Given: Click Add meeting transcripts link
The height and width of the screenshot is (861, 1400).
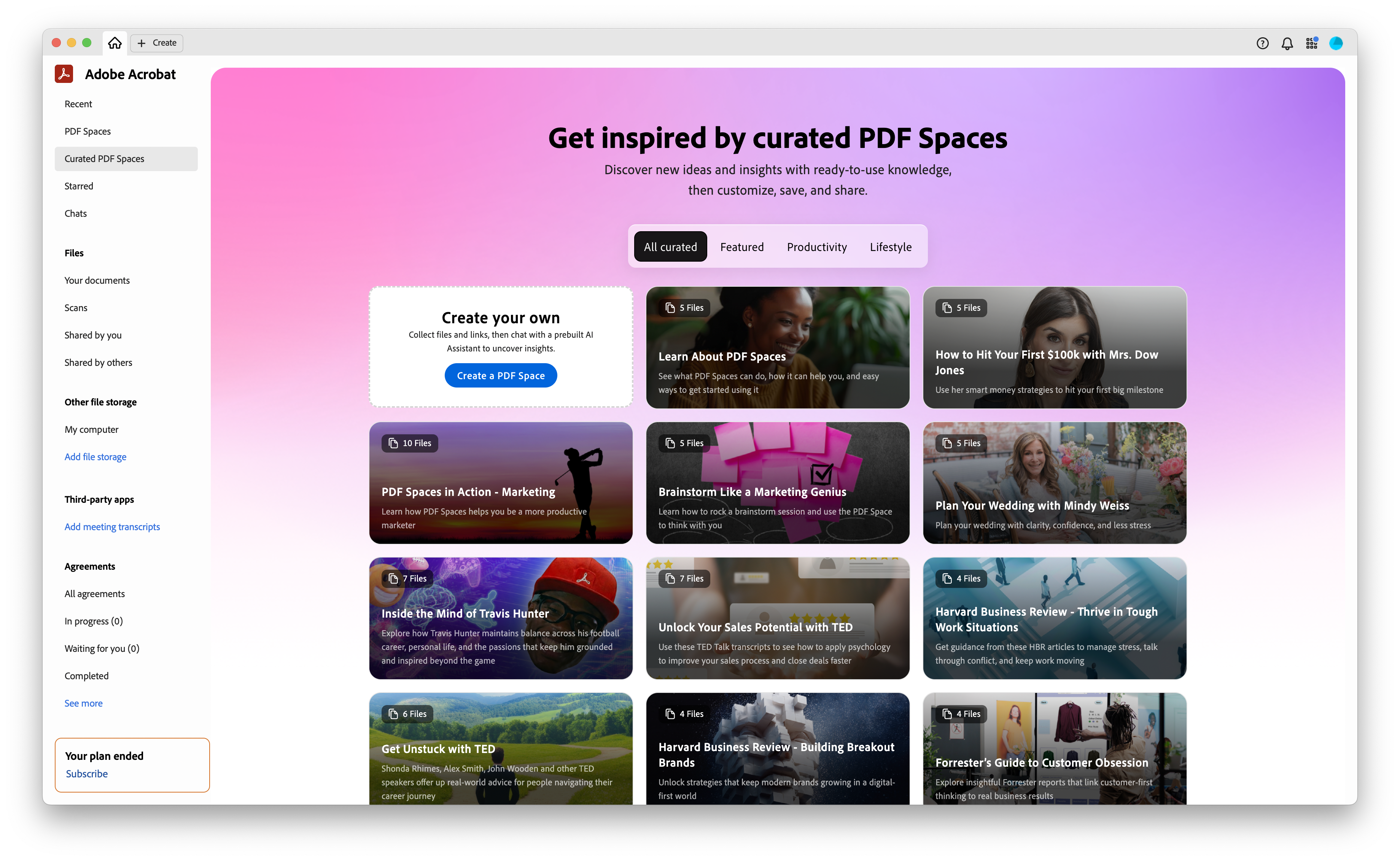Looking at the screenshot, I should tap(112, 527).
